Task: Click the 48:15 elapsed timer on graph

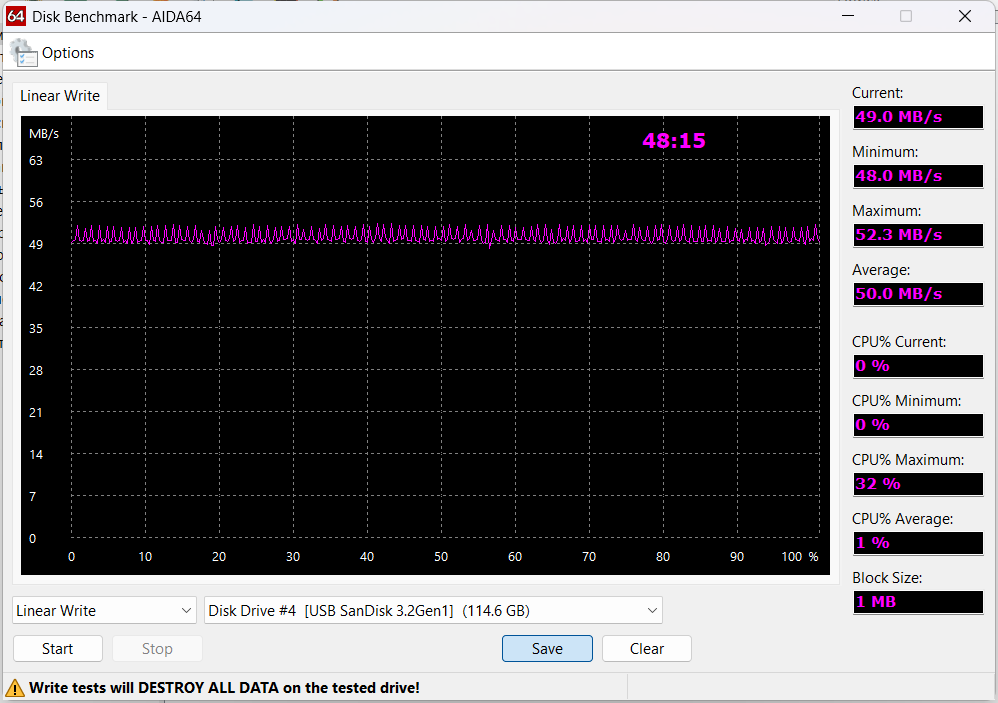Action: pyautogui.click(x=673, y=141)
